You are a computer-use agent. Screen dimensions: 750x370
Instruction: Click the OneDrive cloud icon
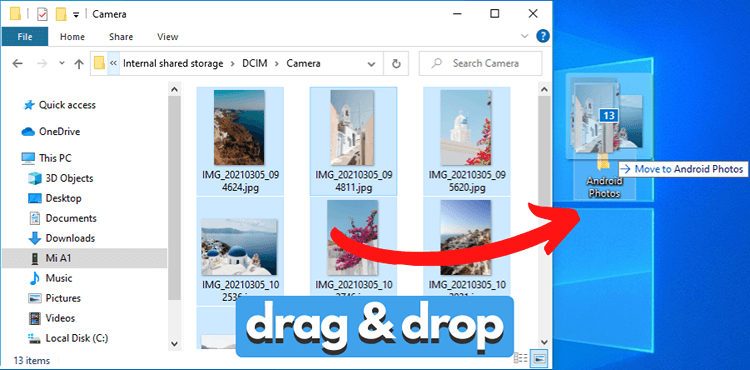coord(29,131)
